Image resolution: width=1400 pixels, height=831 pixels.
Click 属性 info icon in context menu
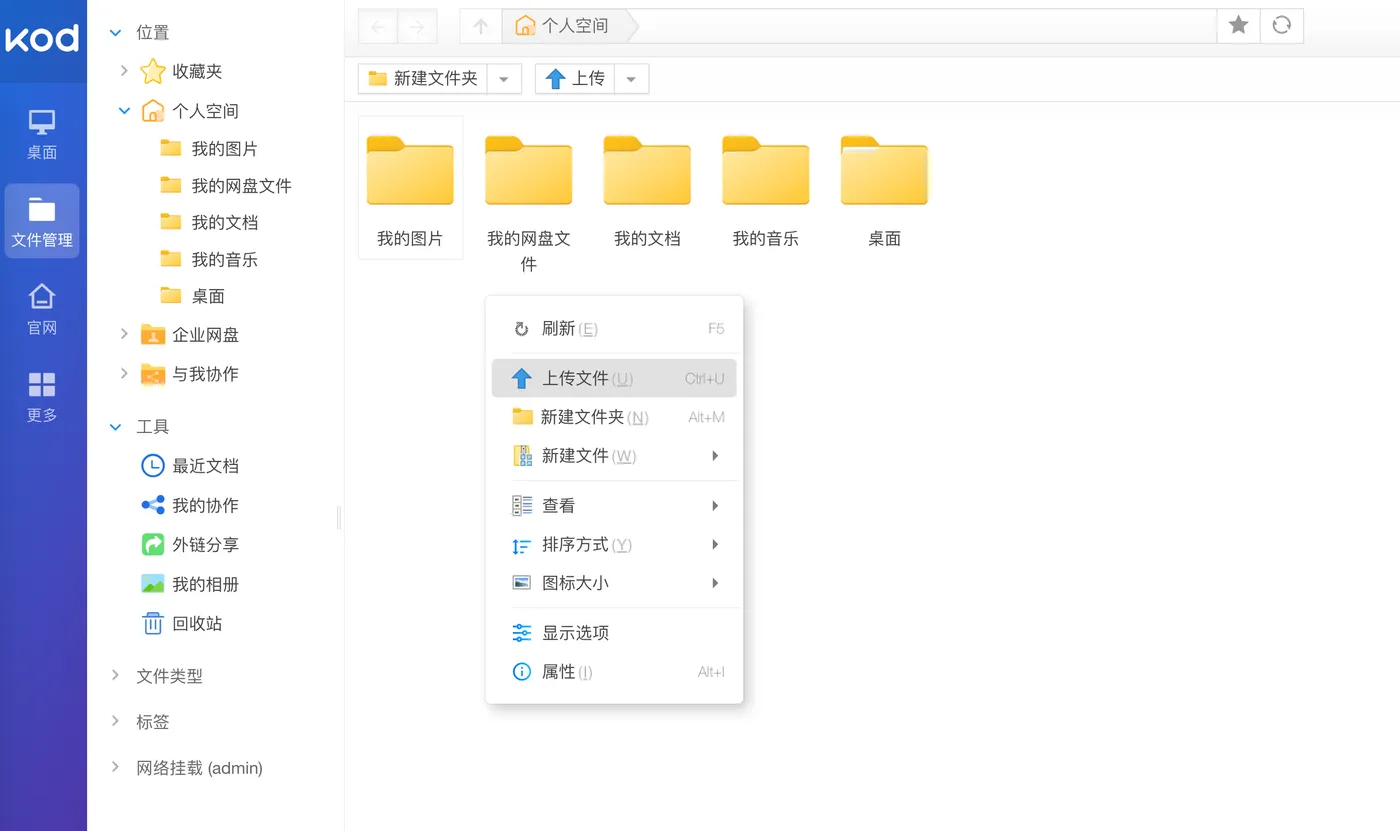[x=521, y=672]
